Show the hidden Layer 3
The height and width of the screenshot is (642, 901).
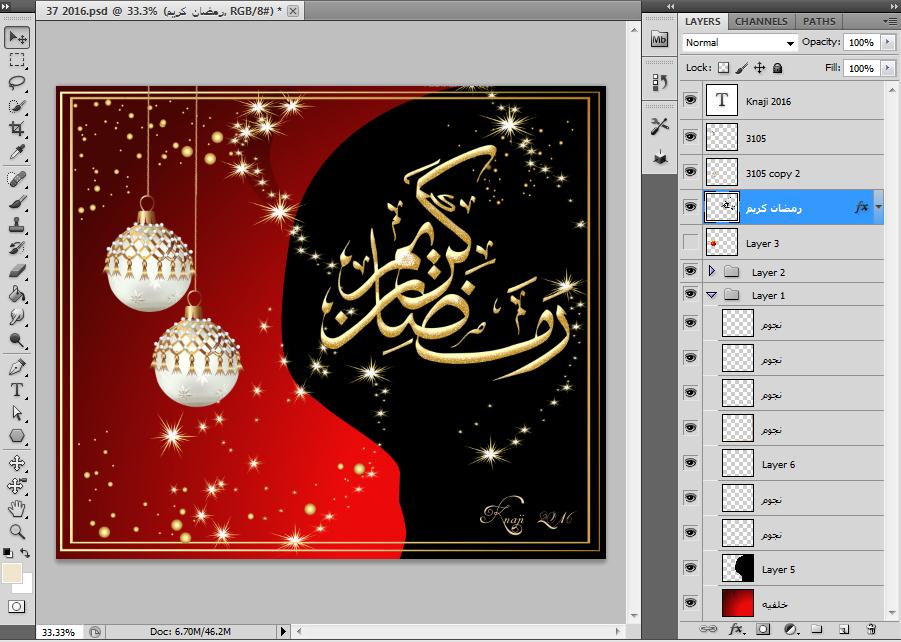point(690,243)
